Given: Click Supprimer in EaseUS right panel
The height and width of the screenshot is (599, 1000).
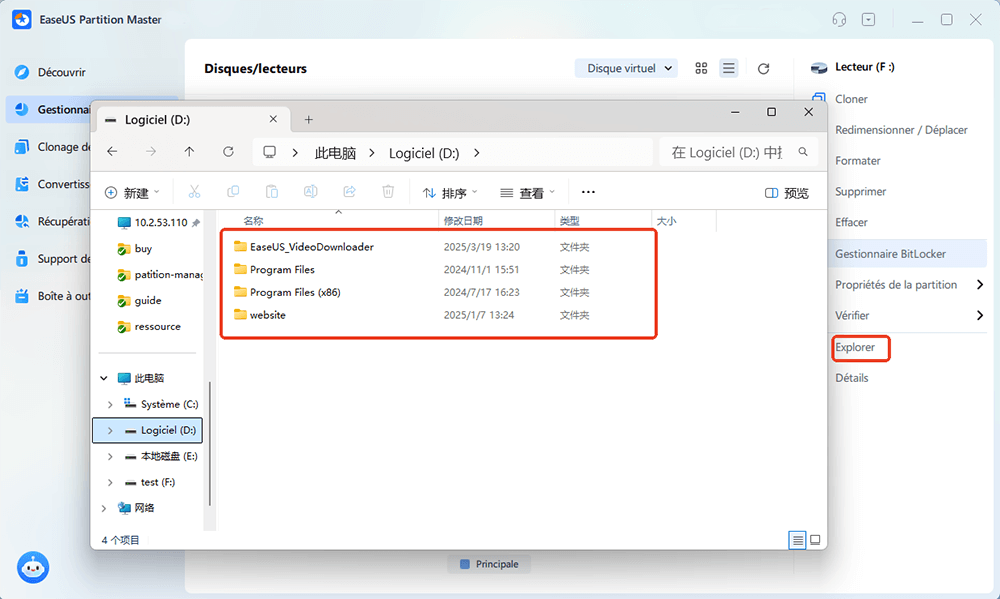Looking at the screenshot, I should (x=860, y=191).
